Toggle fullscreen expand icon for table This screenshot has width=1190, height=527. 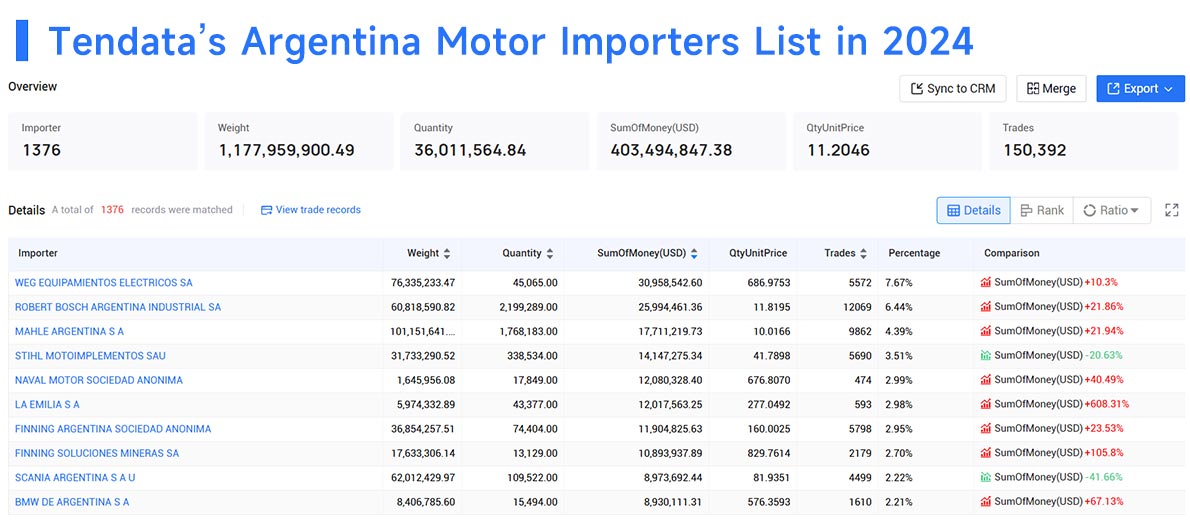pyautogui.click(x=1171, y=210)
